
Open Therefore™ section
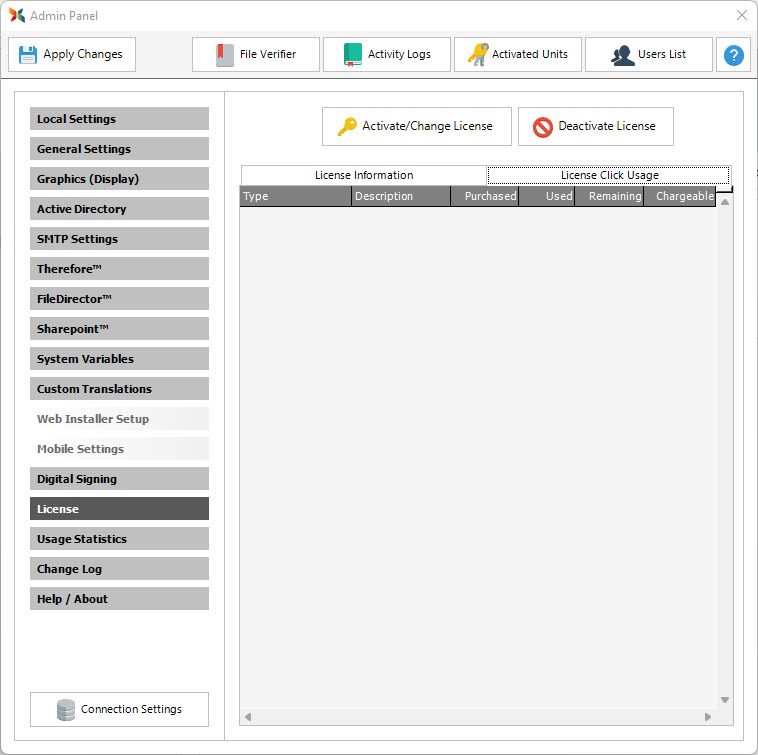[x=119, y=269]
